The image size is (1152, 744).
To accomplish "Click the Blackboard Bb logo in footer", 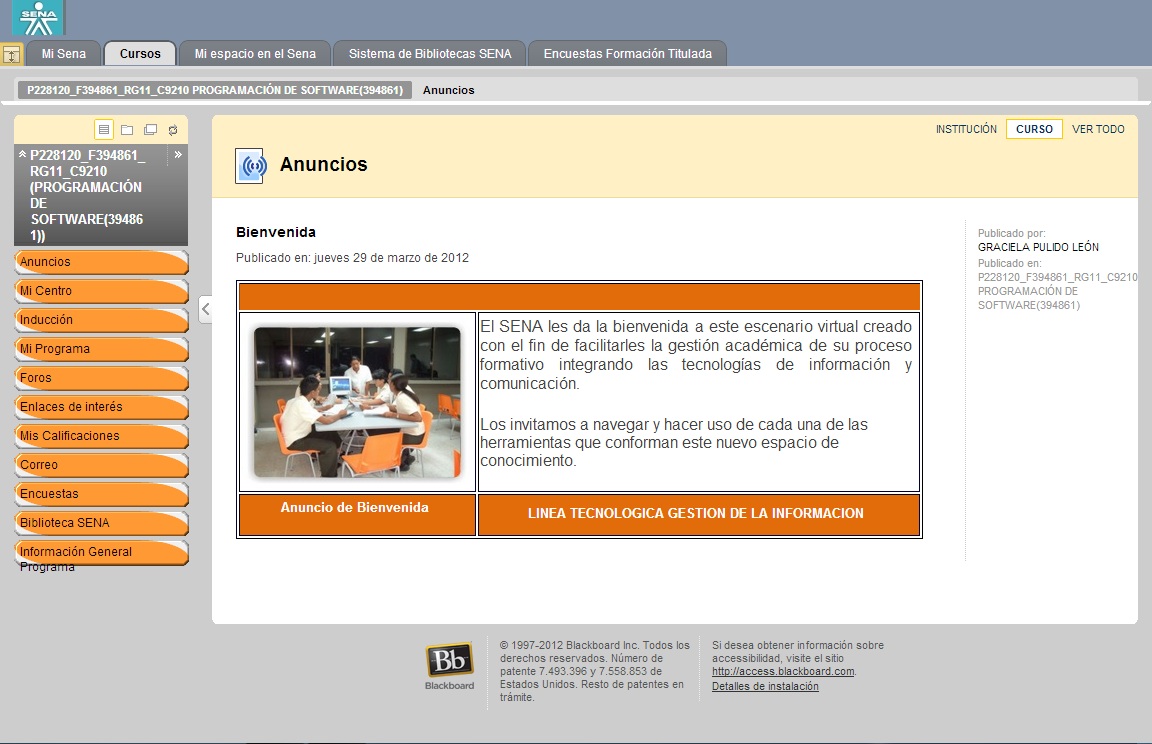I will tap(449, 660).
